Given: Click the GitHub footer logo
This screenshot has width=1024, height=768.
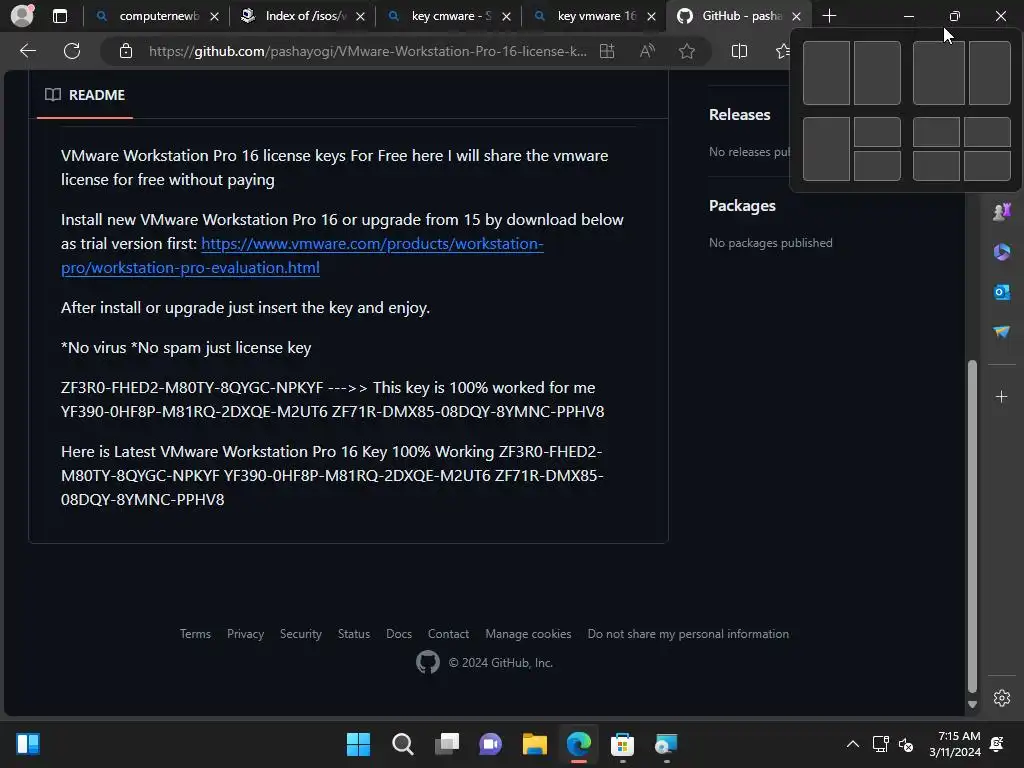Looking at the screenshot, I should click(428, 662).
